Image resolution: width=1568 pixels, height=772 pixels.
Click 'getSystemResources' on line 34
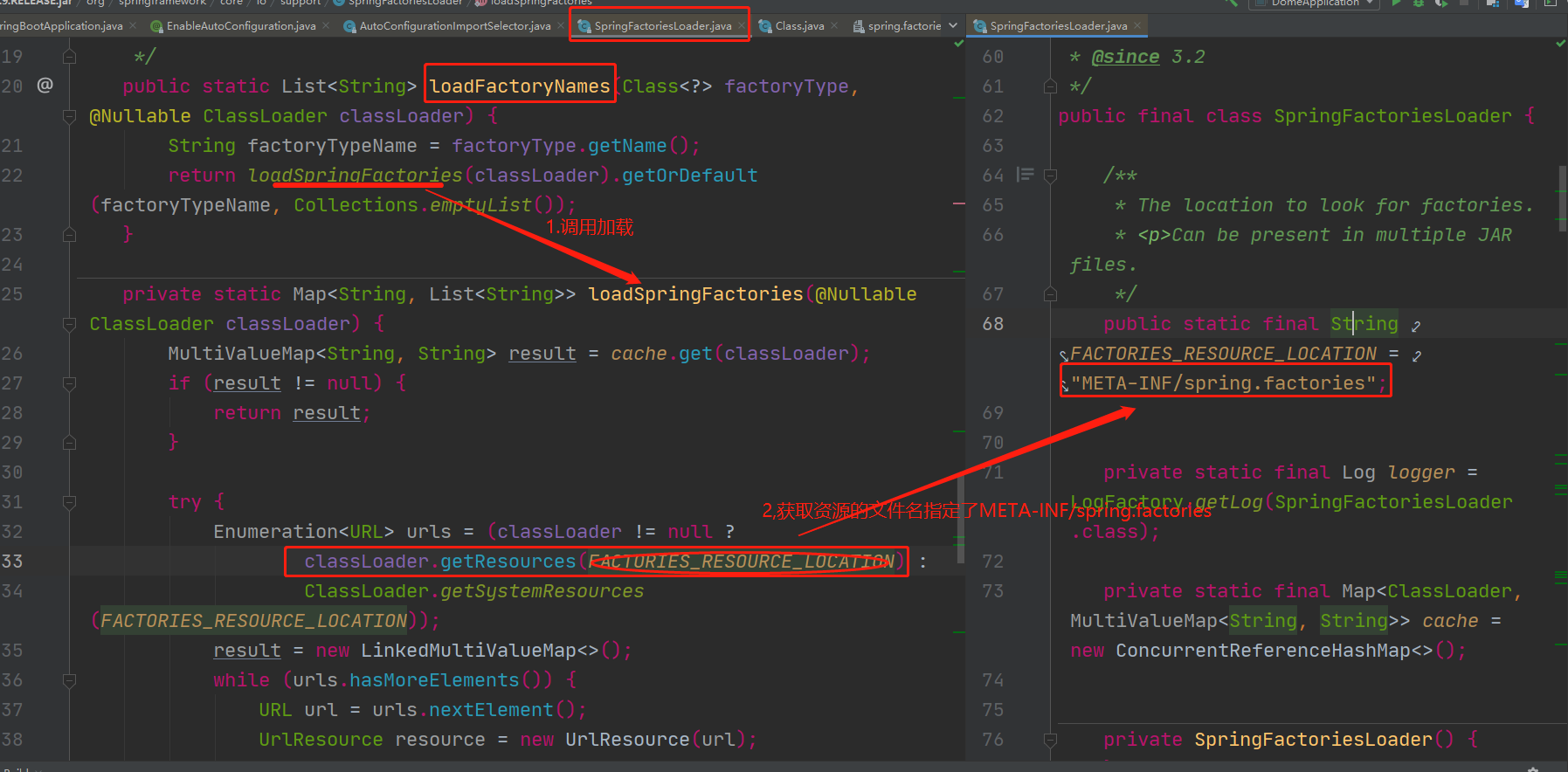pos(542,590)
